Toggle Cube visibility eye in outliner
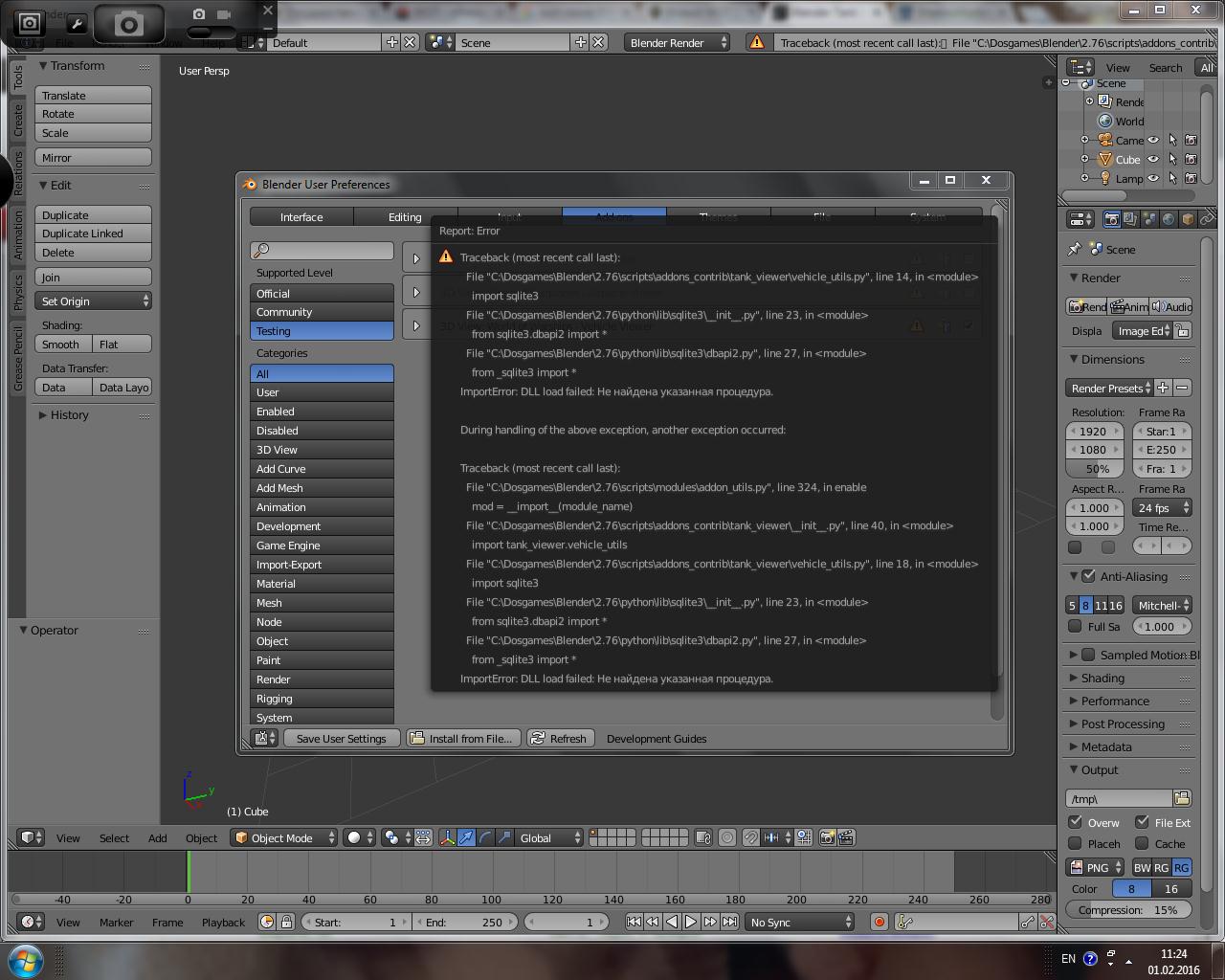1225x980 pixels. tap(1153, 159)
